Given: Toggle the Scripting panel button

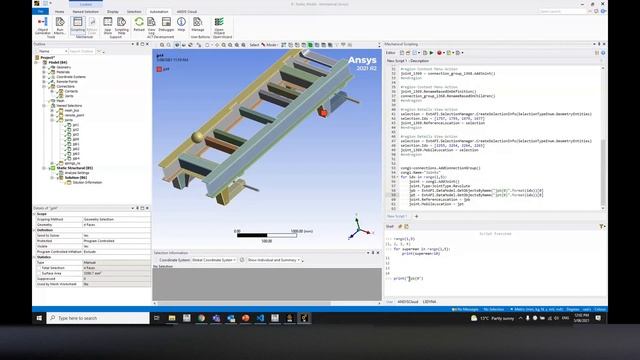Looking at the screenshot, I should (x=78, y=24).
